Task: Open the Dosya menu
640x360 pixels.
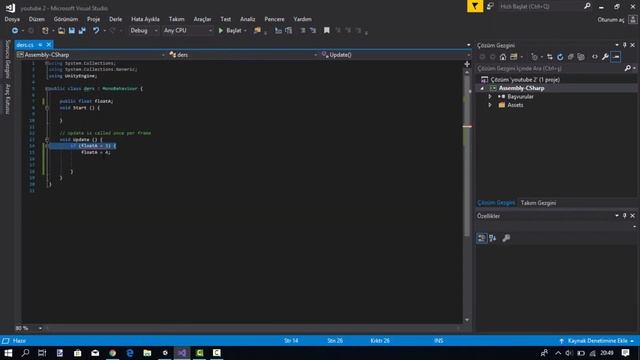Action: (12, 19)
